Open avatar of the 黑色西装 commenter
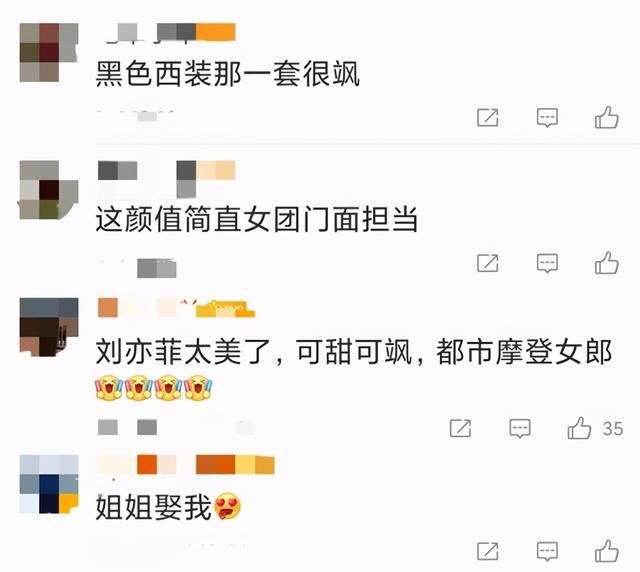Viewport: 640px width, 572px height. [x=49, y=52]
